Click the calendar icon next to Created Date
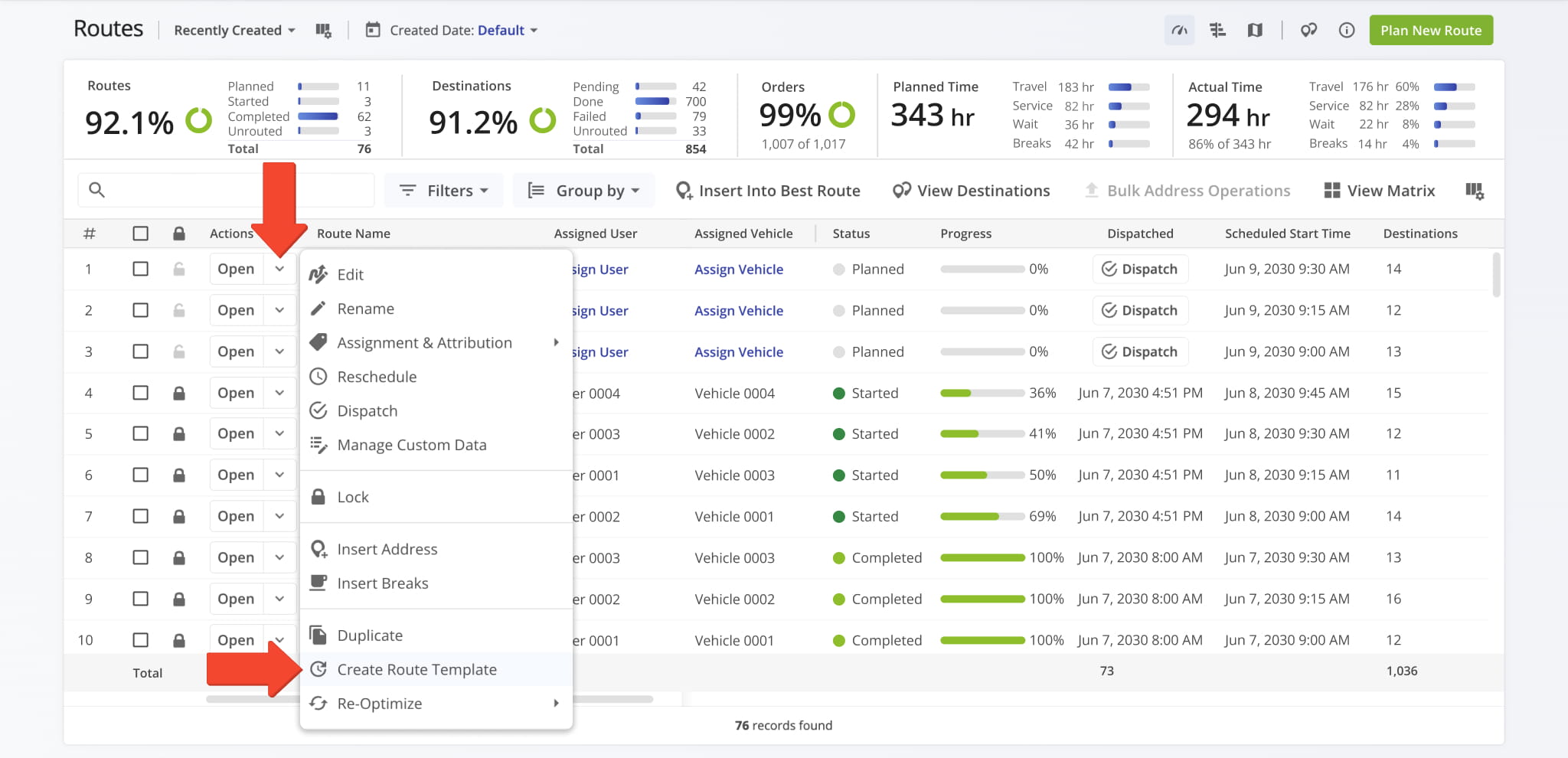 [373, 30]
